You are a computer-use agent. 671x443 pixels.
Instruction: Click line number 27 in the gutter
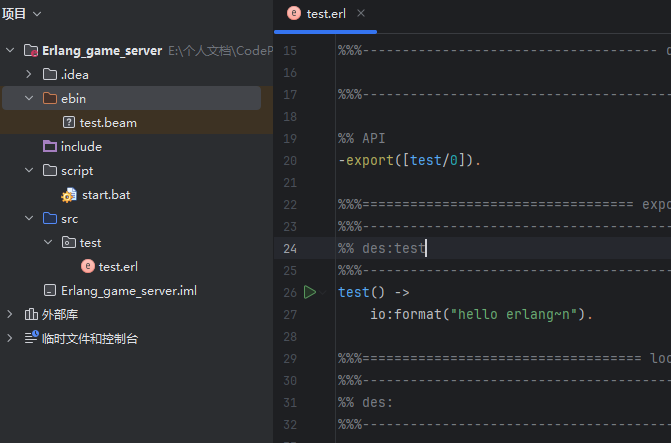click(x=290, y=315)
